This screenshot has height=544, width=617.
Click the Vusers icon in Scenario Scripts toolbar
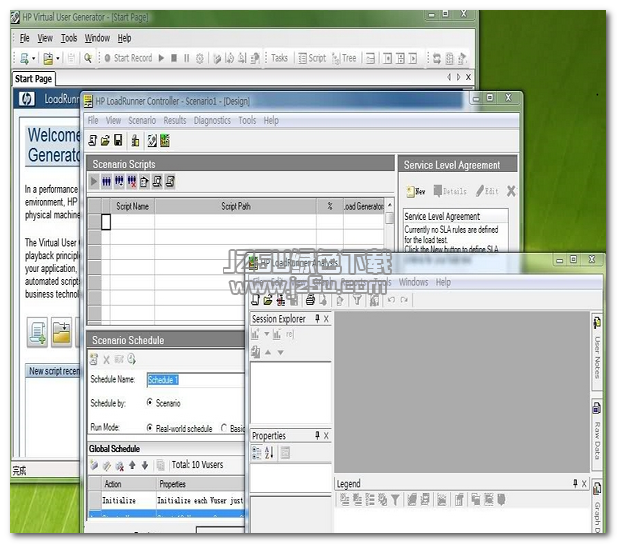coord(106,181)
